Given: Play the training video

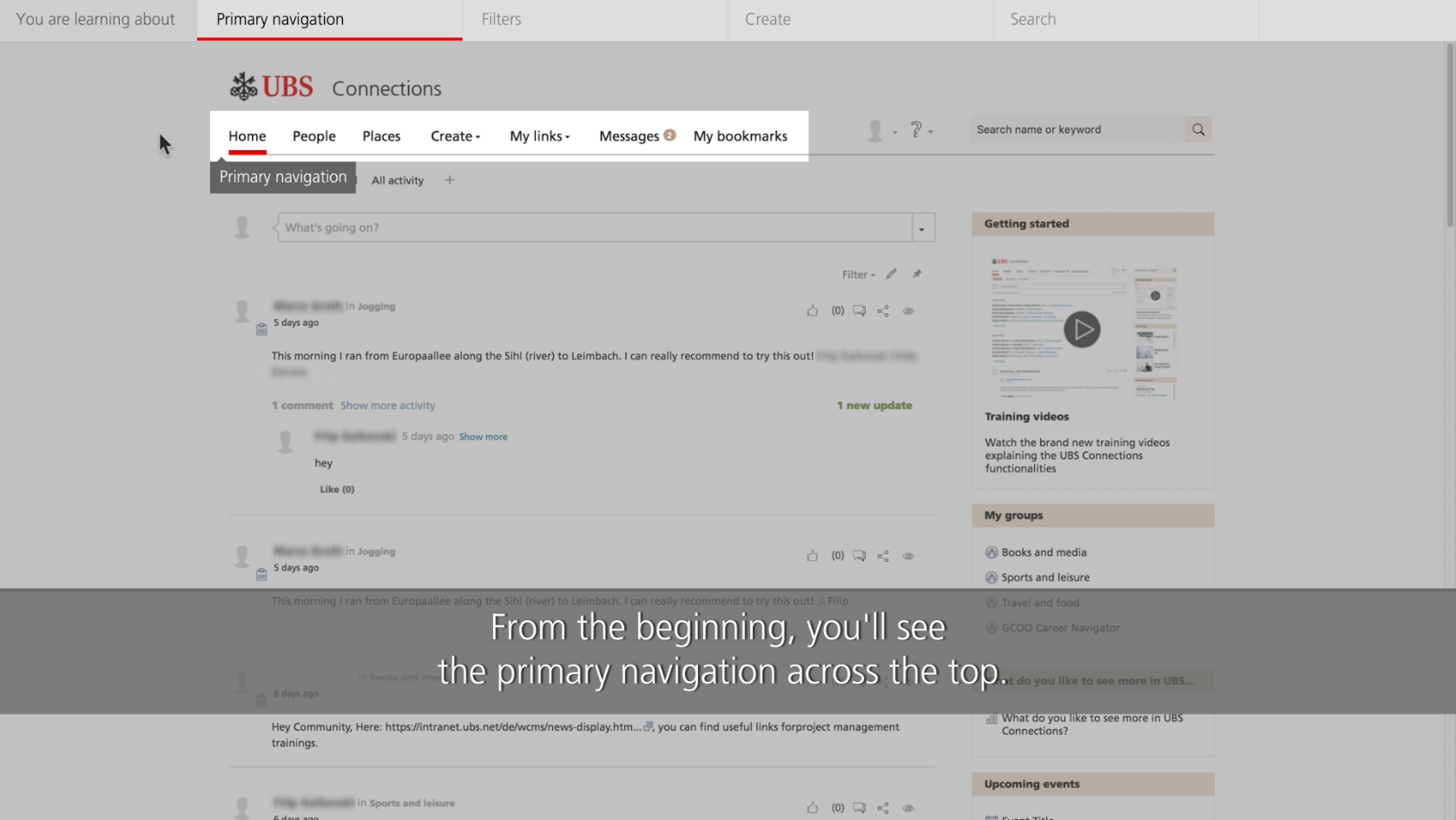Looking at the screenshot, I should [1082, 329].
